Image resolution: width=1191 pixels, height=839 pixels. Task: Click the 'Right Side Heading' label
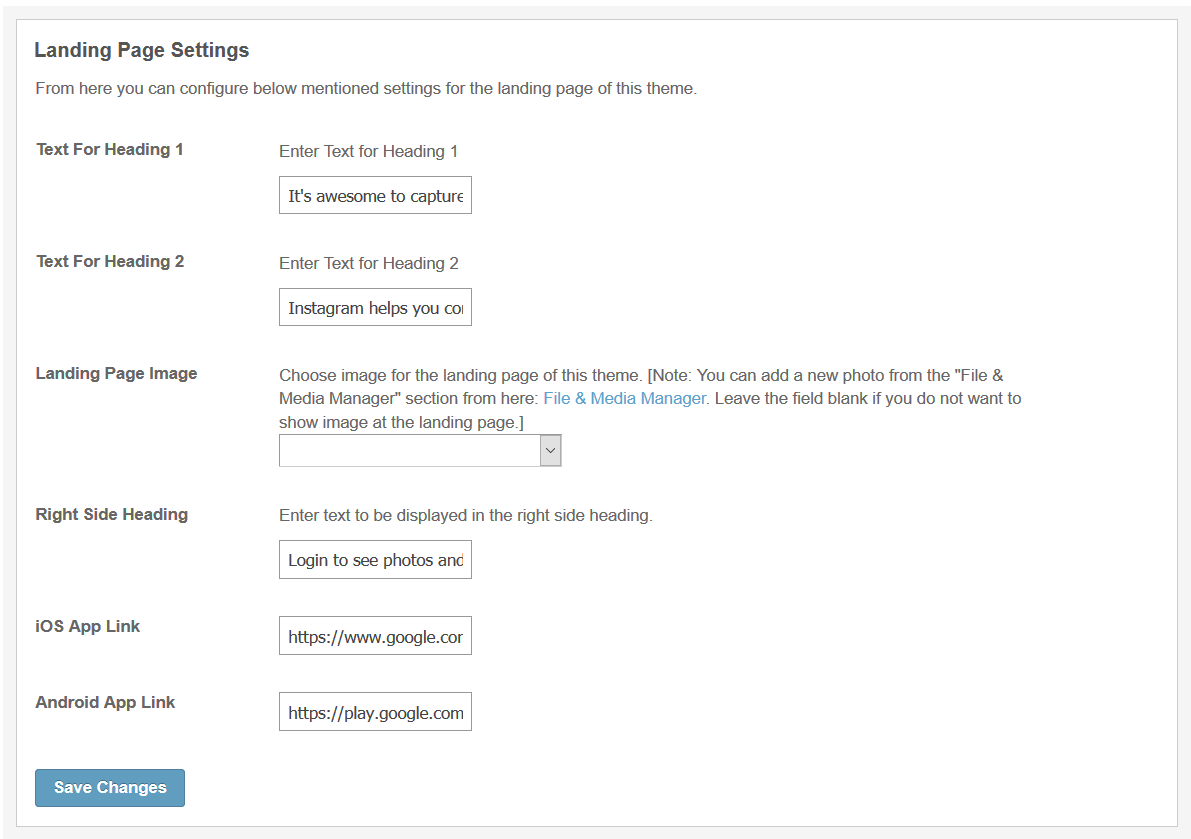pos(111,514)
